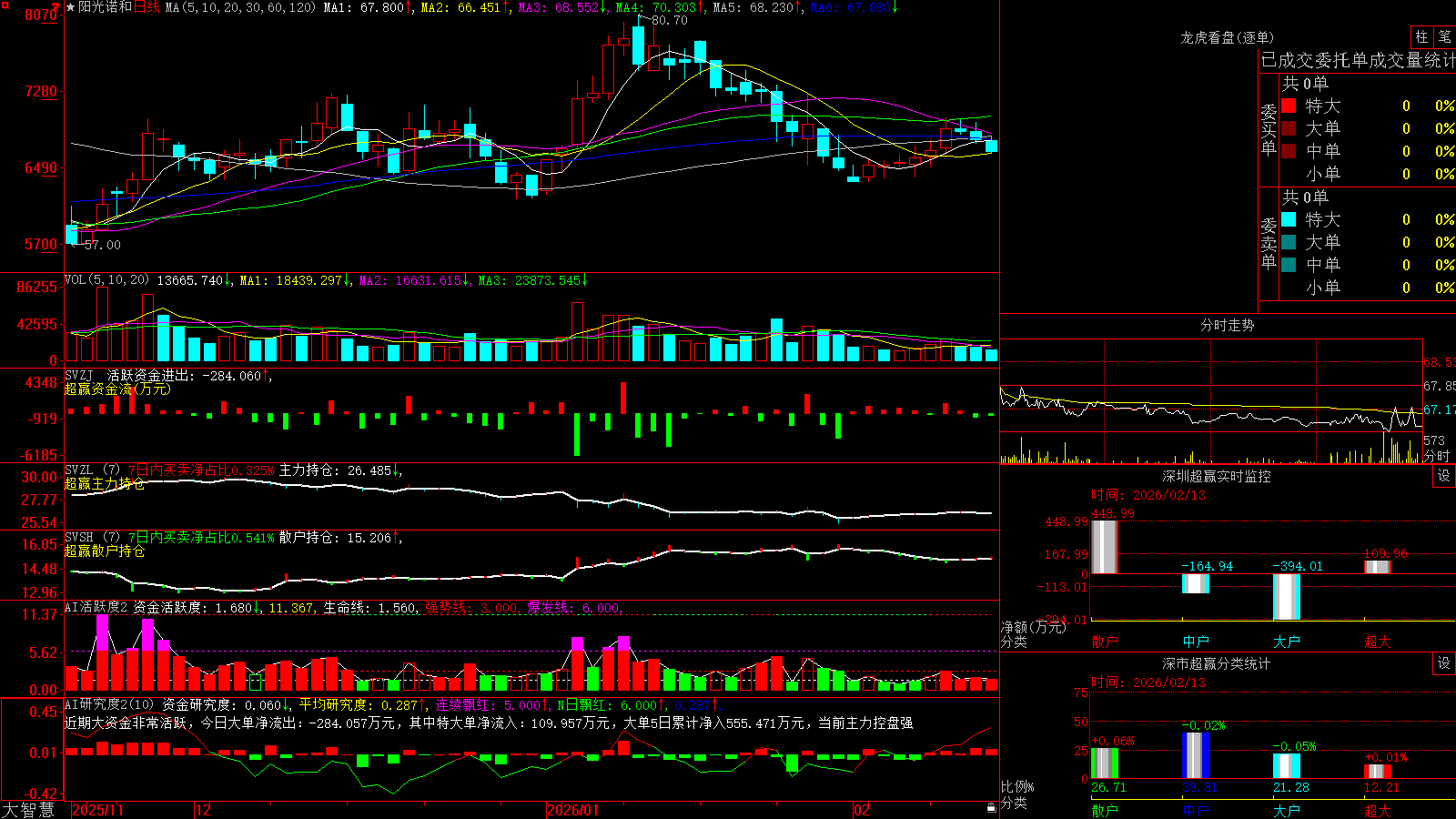The image size is (1456, 819).
Task: Click the 57.00 low price annotation
Action: [x=102, y=245]
